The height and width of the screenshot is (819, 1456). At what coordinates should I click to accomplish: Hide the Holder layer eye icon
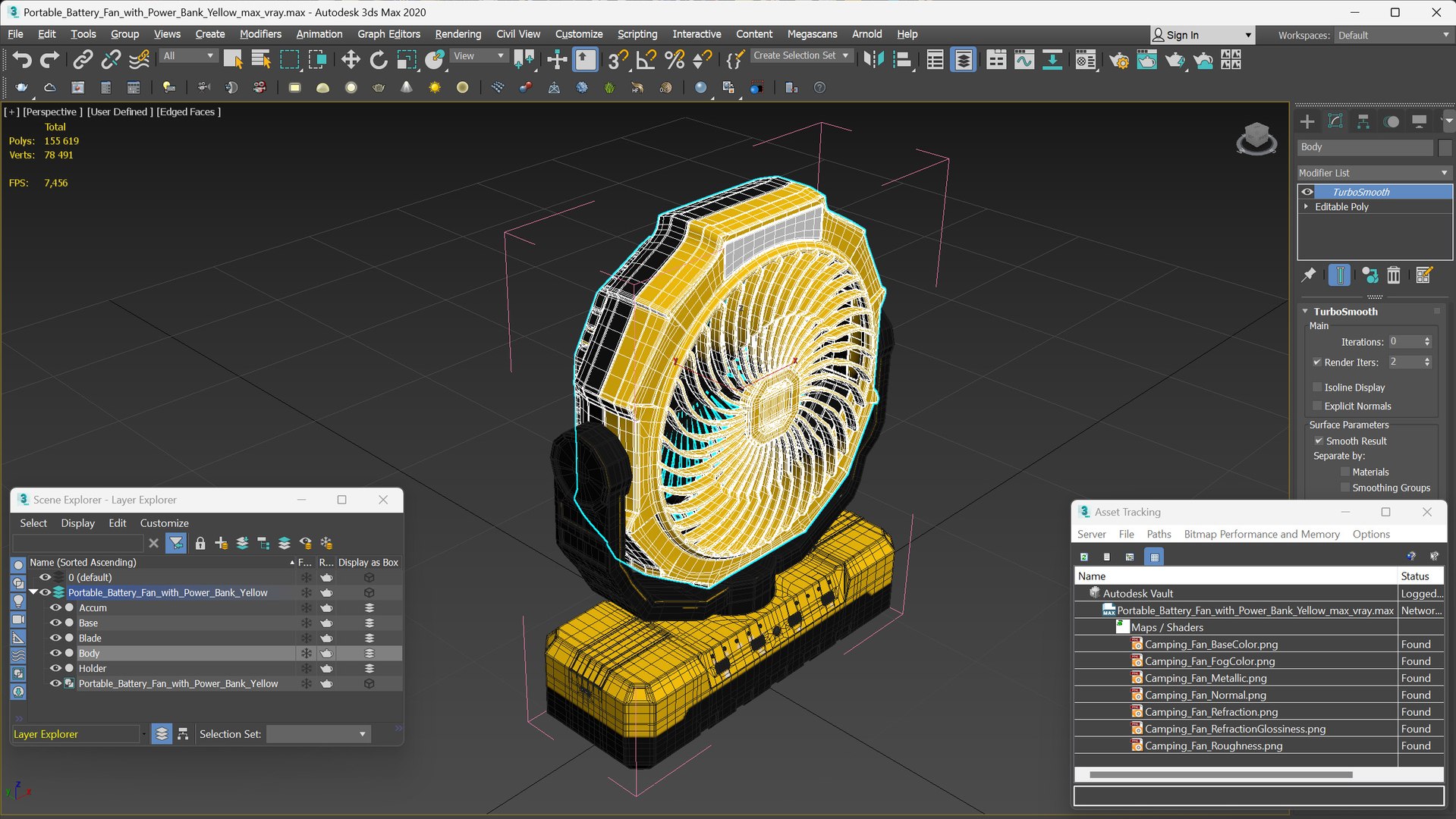(55, 669)
